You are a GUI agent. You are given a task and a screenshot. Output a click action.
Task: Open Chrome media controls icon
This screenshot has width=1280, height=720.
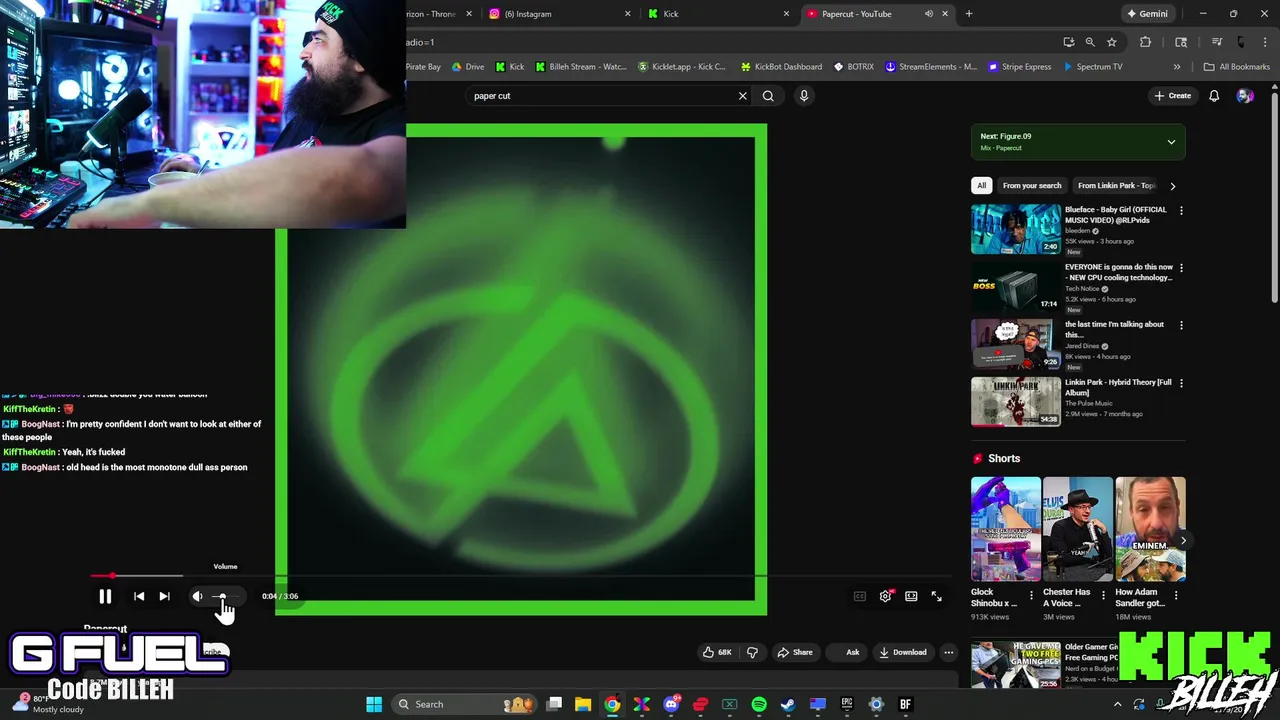tap(1217, 42)
